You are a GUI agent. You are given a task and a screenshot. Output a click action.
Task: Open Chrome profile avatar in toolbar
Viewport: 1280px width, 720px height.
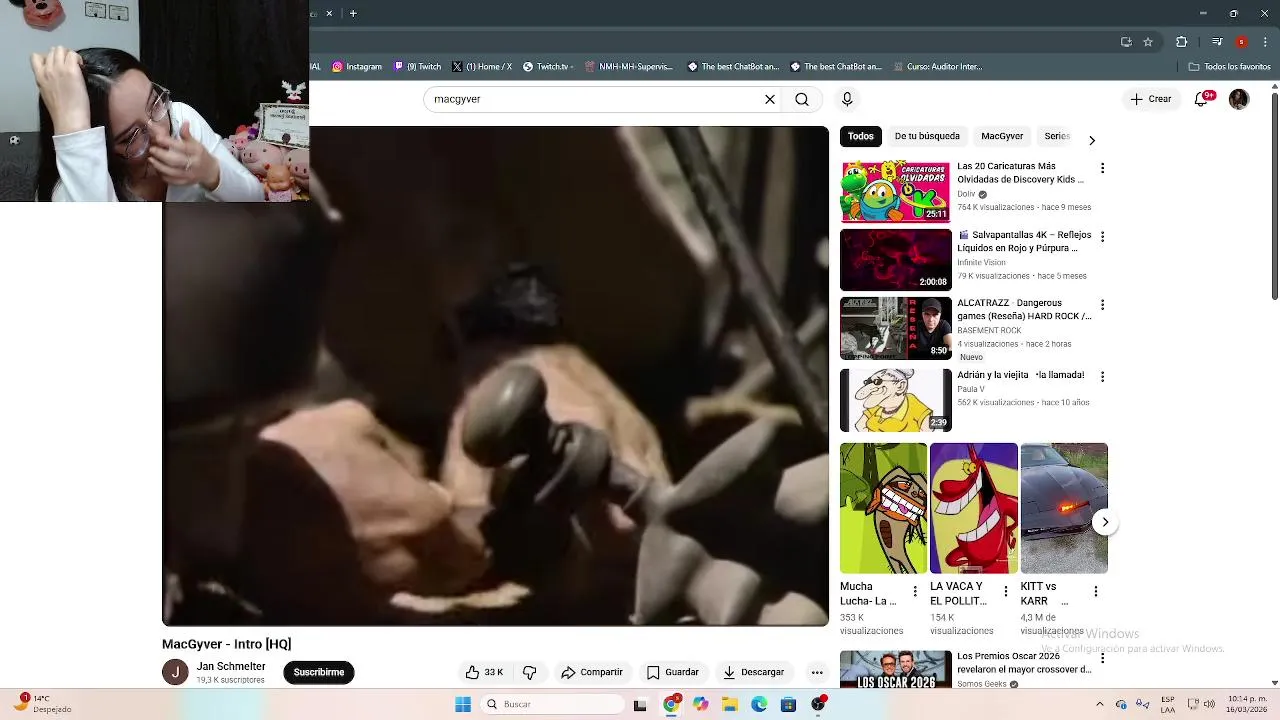point(1241,42)
